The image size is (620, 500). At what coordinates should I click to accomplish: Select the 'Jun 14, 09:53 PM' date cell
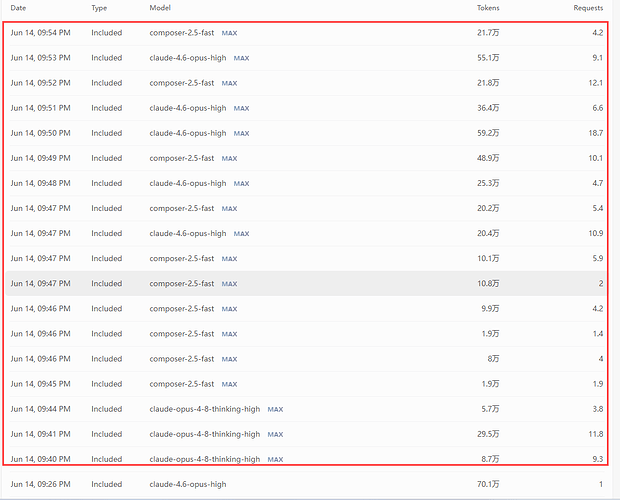40,58
